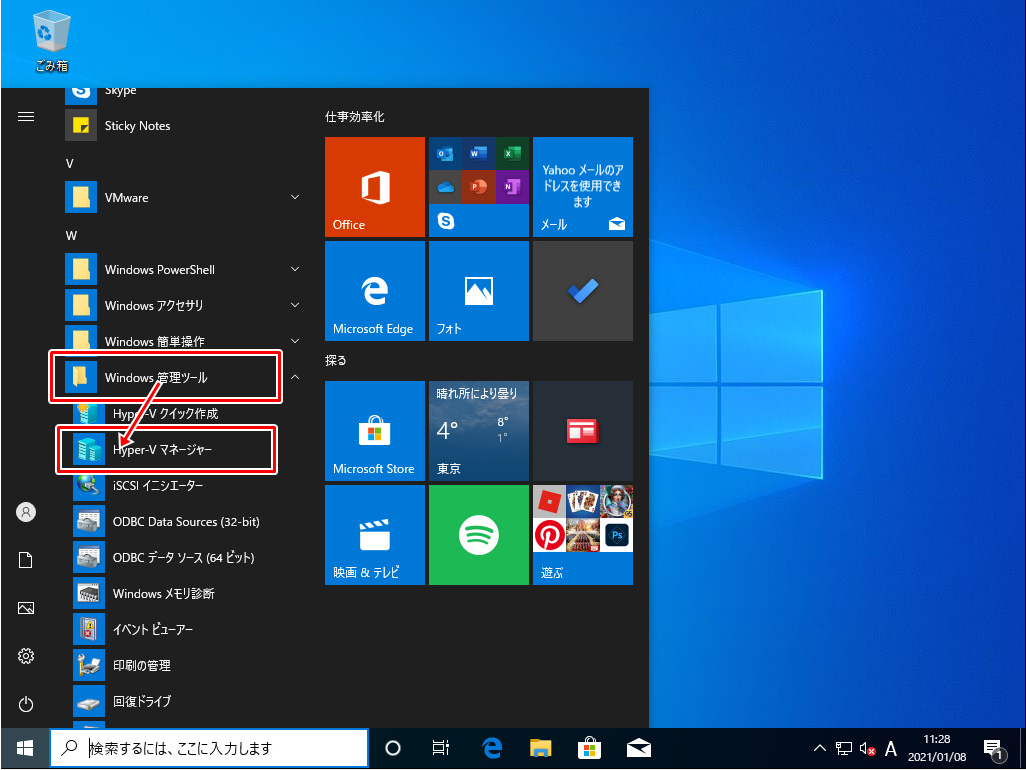Launch the Office tile
Viewport: 1026px width, 770px height.
tap(375, 187)
